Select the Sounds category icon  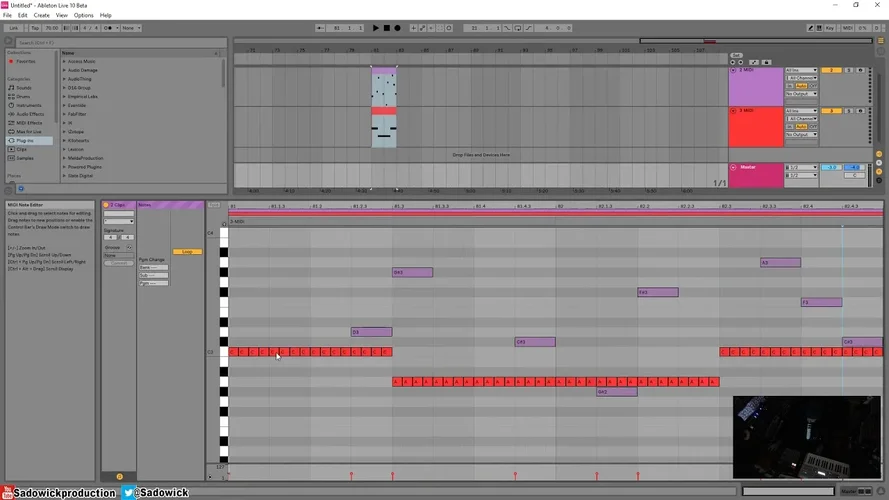pyautogui.click(x=11, y=88)
